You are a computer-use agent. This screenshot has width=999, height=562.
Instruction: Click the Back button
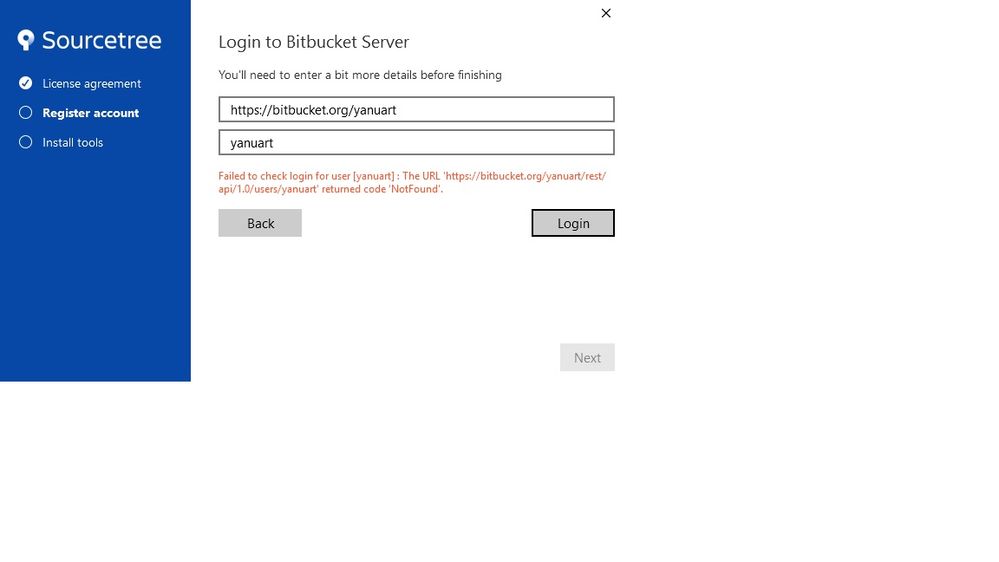click(260, 223)
